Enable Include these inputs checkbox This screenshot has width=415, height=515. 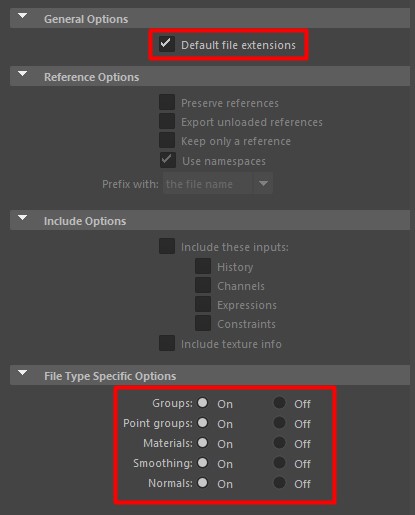pyautogui.click(x=167, y=246)
